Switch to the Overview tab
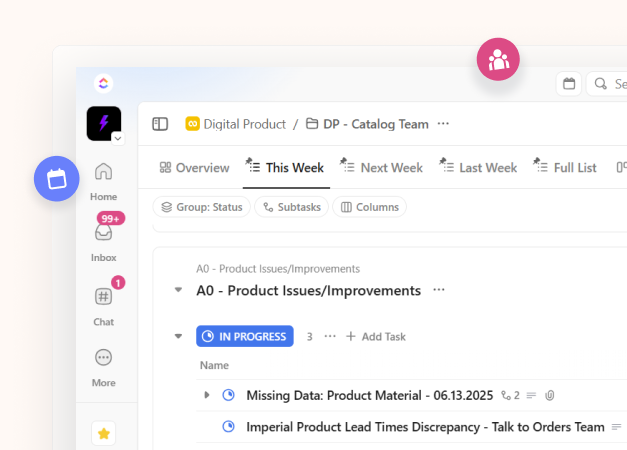Image resolution: width=627 pixels, height=450 pixels. [194, 167]
